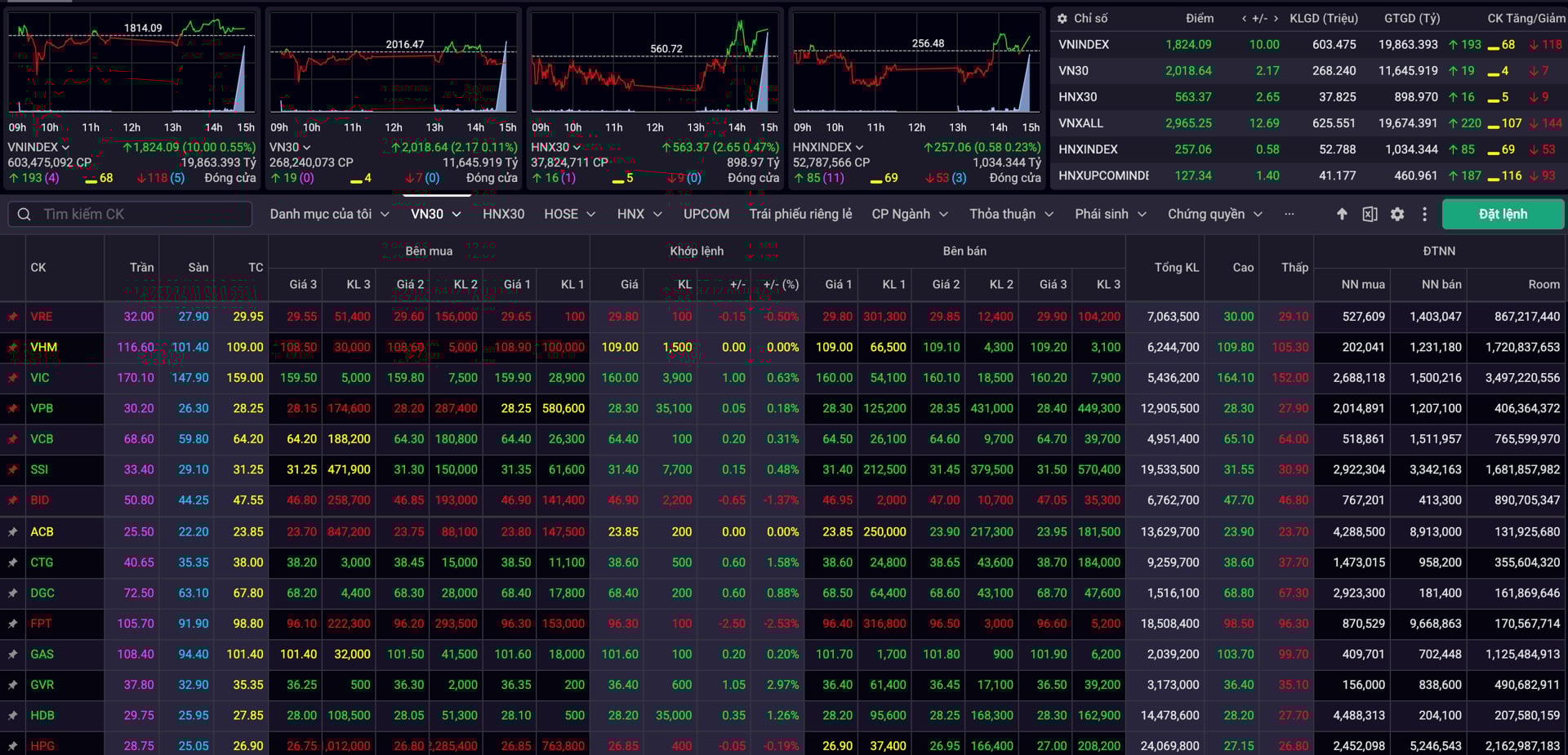The image size is (1568, 755).
Task: Toggle the pin for FPT row
Action: (13, 624)
